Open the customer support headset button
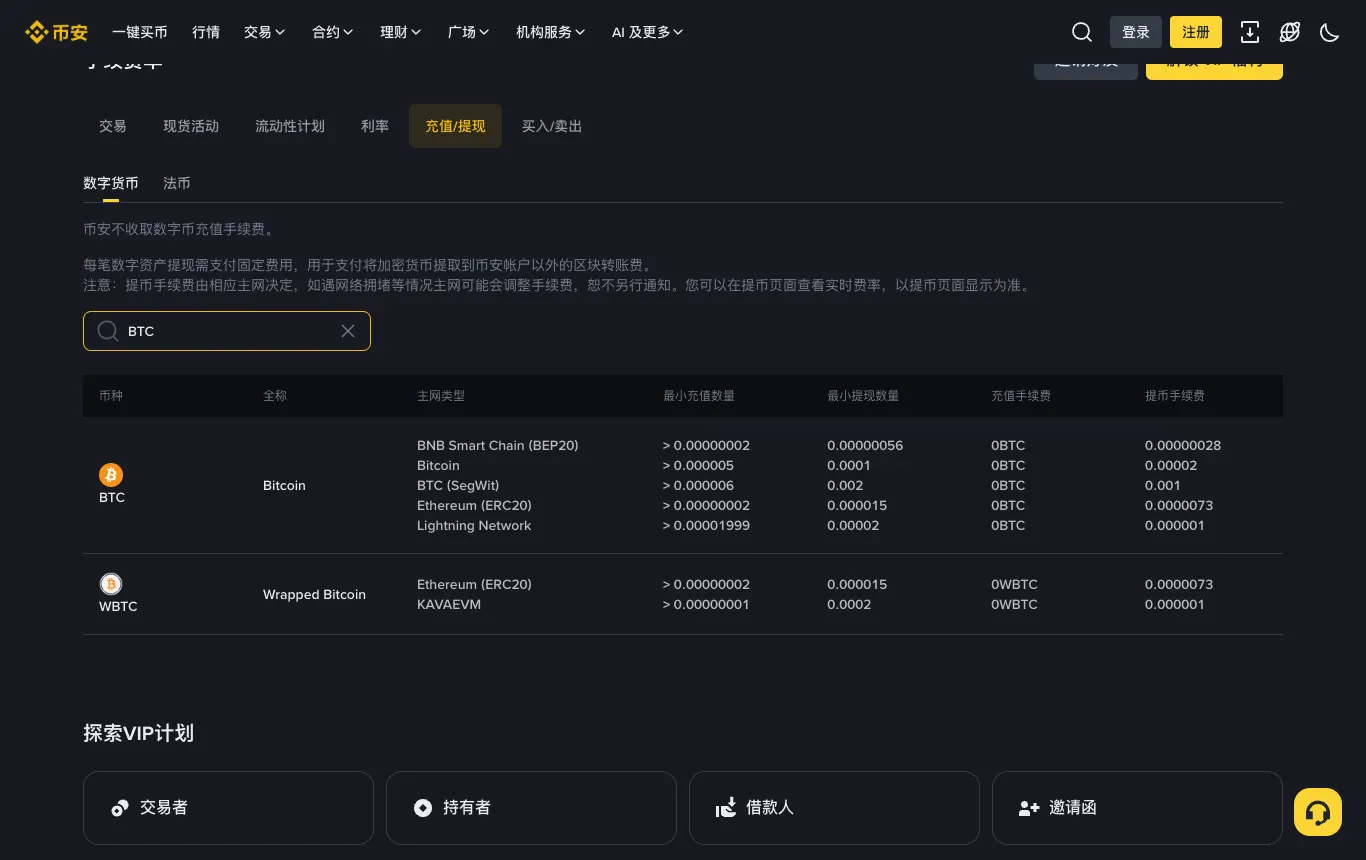The width and height of the screenshot is (1366, 860). click(x=1318, y=812)
